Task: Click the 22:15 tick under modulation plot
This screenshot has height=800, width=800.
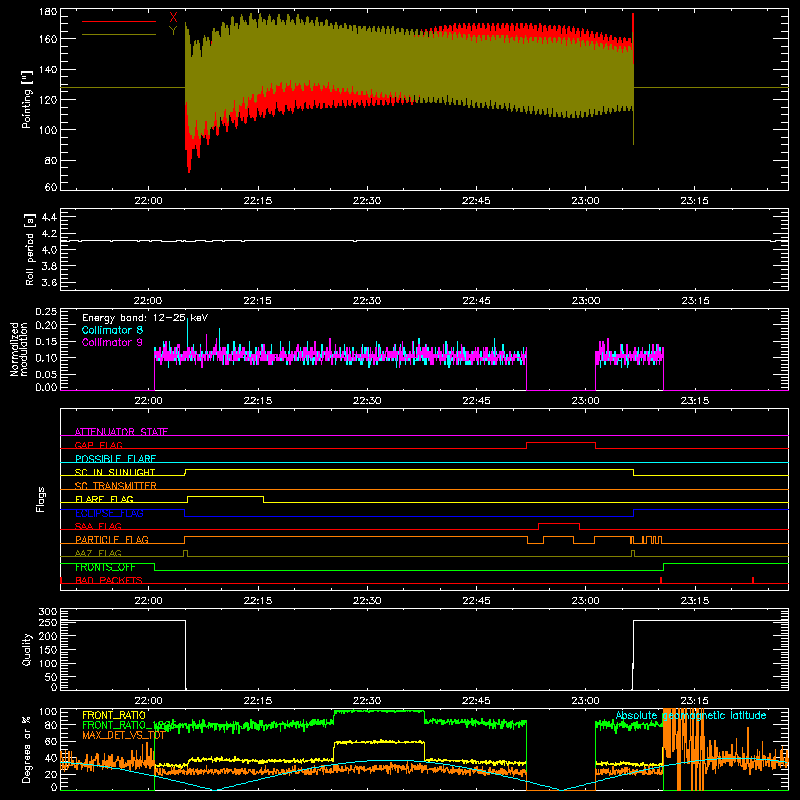Action: click(x=258, y=401)
